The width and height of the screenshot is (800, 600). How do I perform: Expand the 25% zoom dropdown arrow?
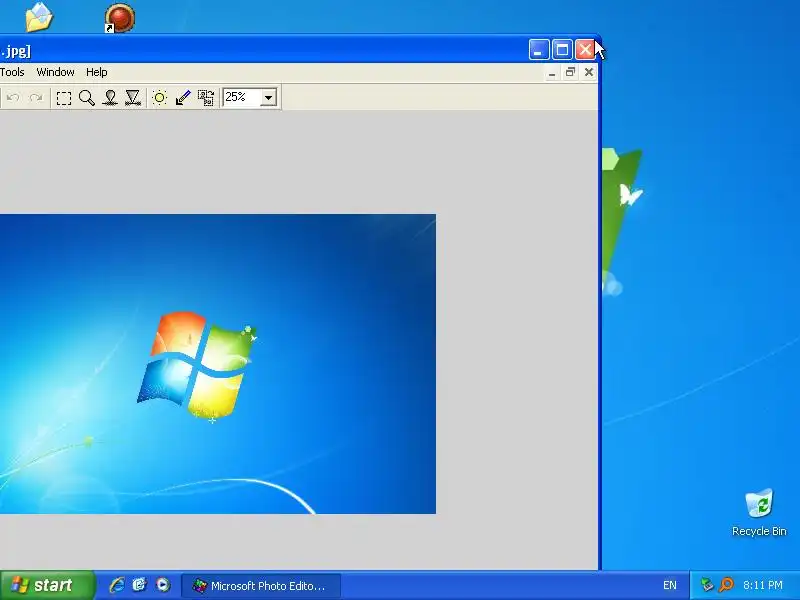point(268,97)
